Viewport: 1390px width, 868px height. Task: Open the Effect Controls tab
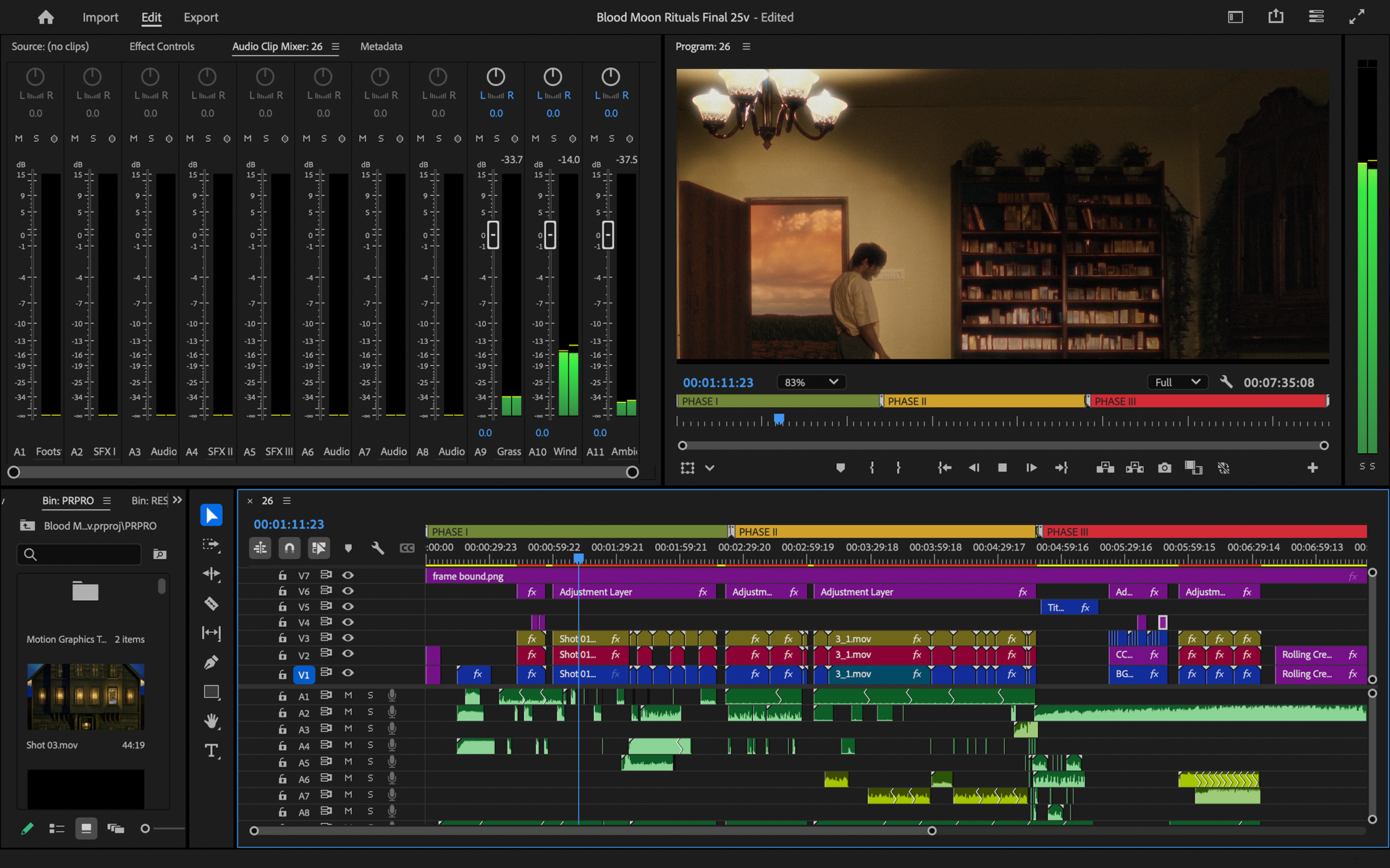[x=161, y=46]
